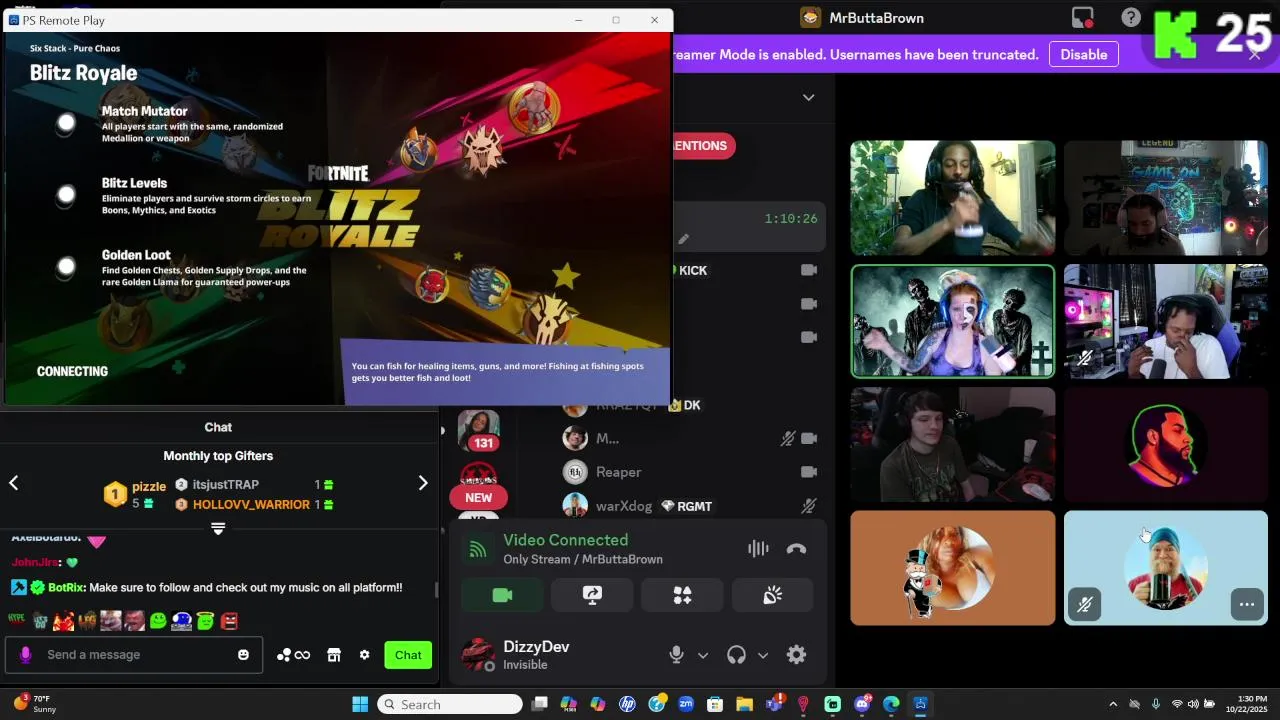Image resolution: width=1280 pixels, height=720 pixels.
Task: Expand microphone input options arrow
Action: (703, 655)
